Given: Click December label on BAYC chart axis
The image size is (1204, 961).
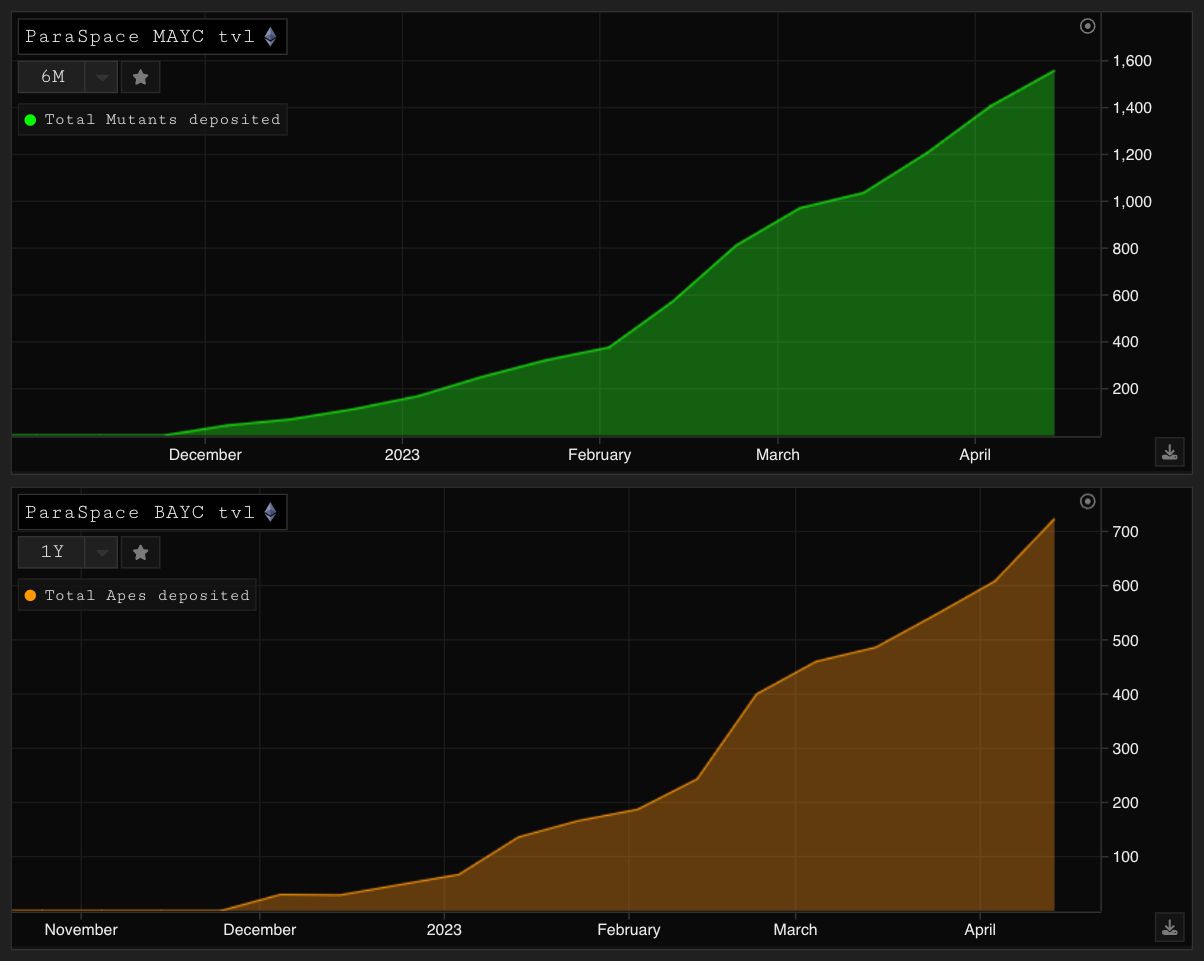Looking at the screenshot, I should (x=260, y=930).
